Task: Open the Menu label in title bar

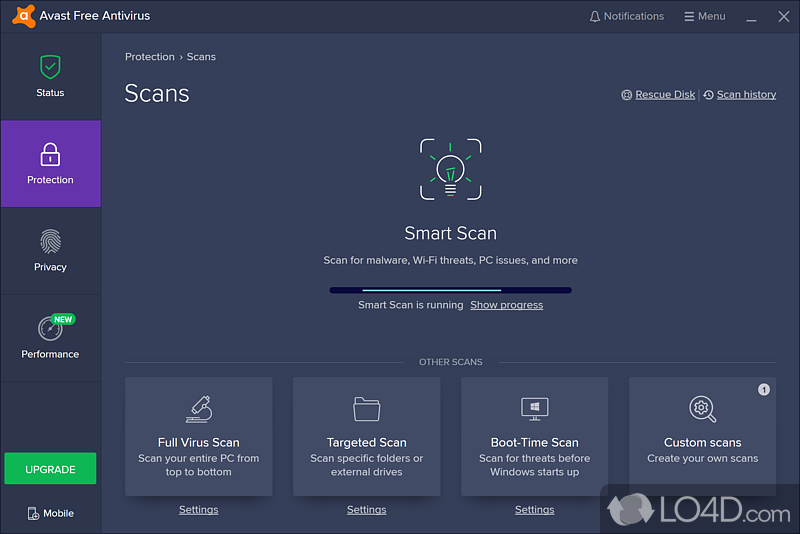Action: coord(711,16)
